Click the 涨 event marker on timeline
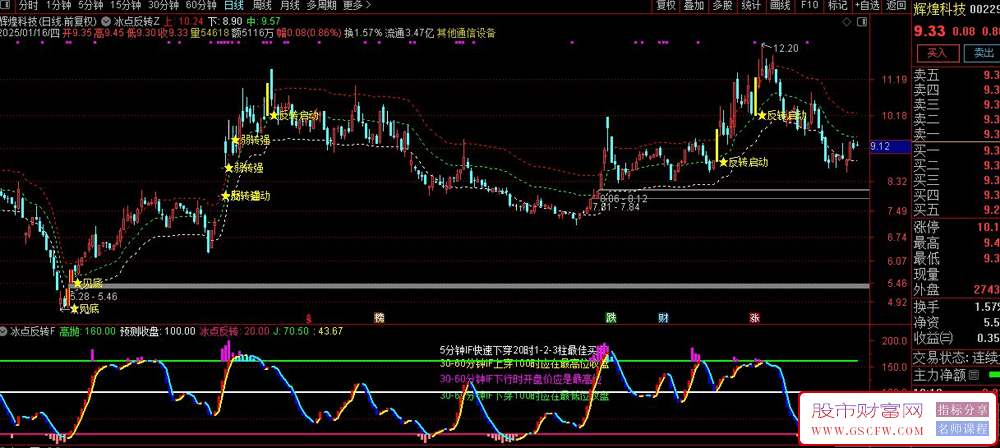This screenshot has height=448, width=1000. coord(754,317)
